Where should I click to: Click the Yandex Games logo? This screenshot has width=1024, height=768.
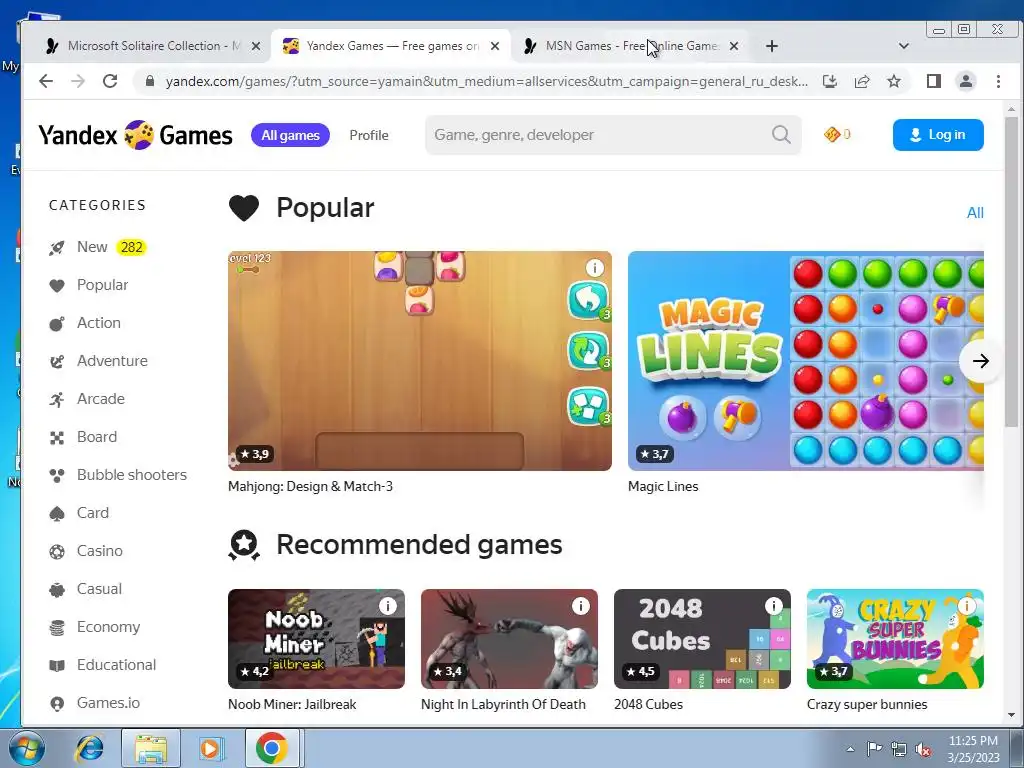[135, 135]
